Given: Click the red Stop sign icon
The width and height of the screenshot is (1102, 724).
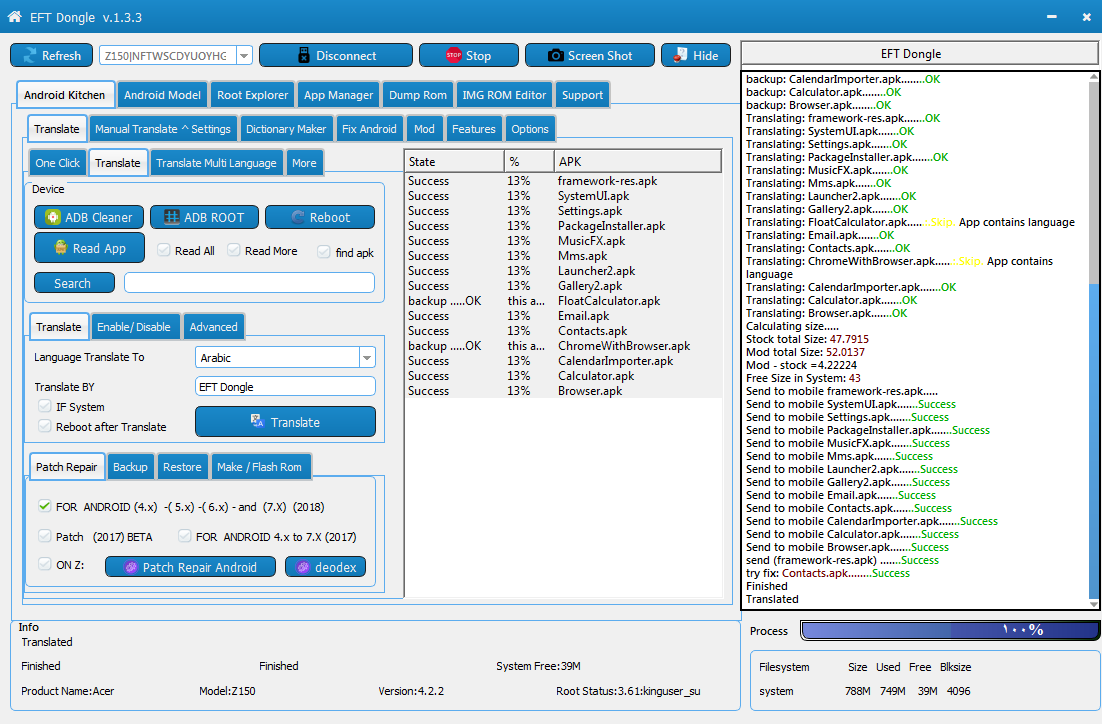Looking at the screenshot, I should (x=453, y=56).
